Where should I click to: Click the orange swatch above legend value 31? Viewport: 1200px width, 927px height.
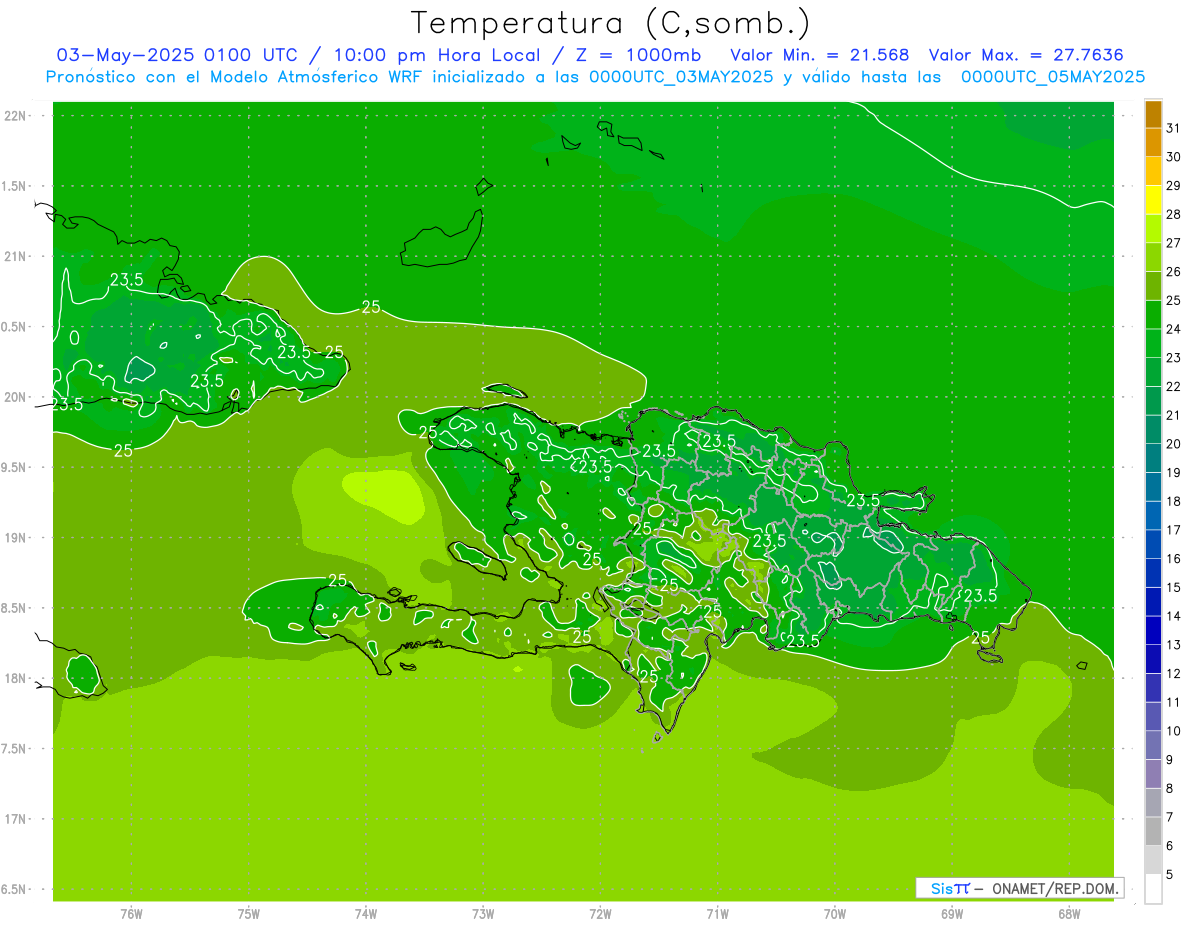click(1153, 113)
